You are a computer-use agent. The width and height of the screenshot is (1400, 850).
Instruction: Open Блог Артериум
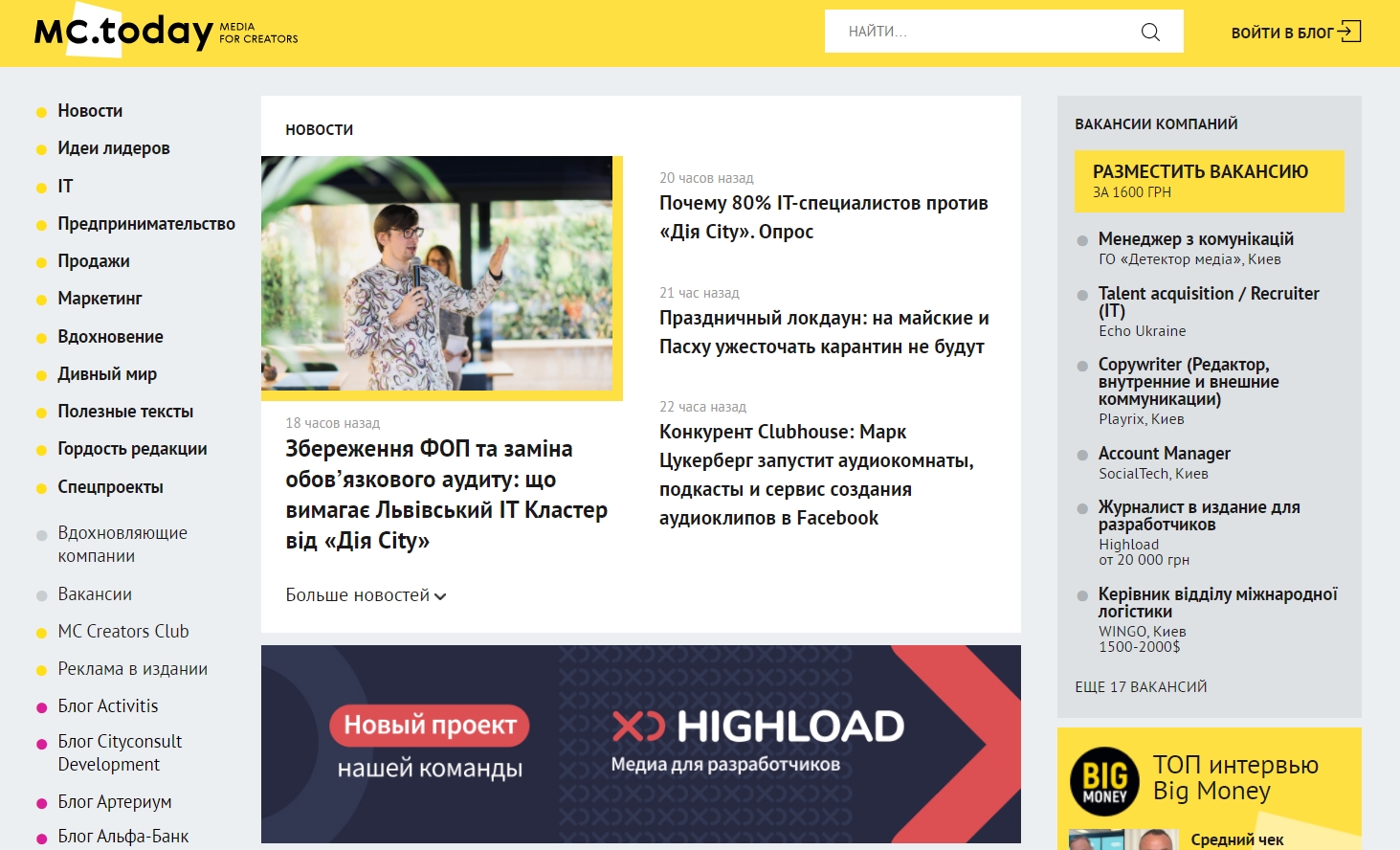115,802
